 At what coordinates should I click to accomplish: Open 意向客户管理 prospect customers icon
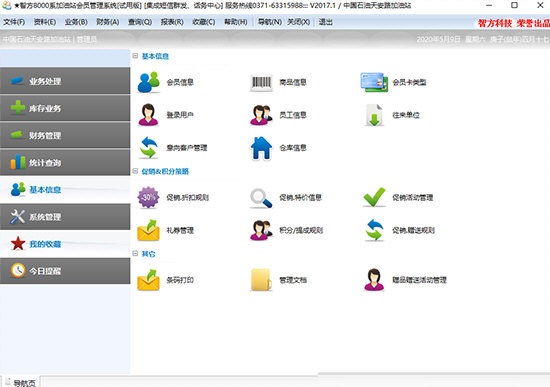pos(148,148)
